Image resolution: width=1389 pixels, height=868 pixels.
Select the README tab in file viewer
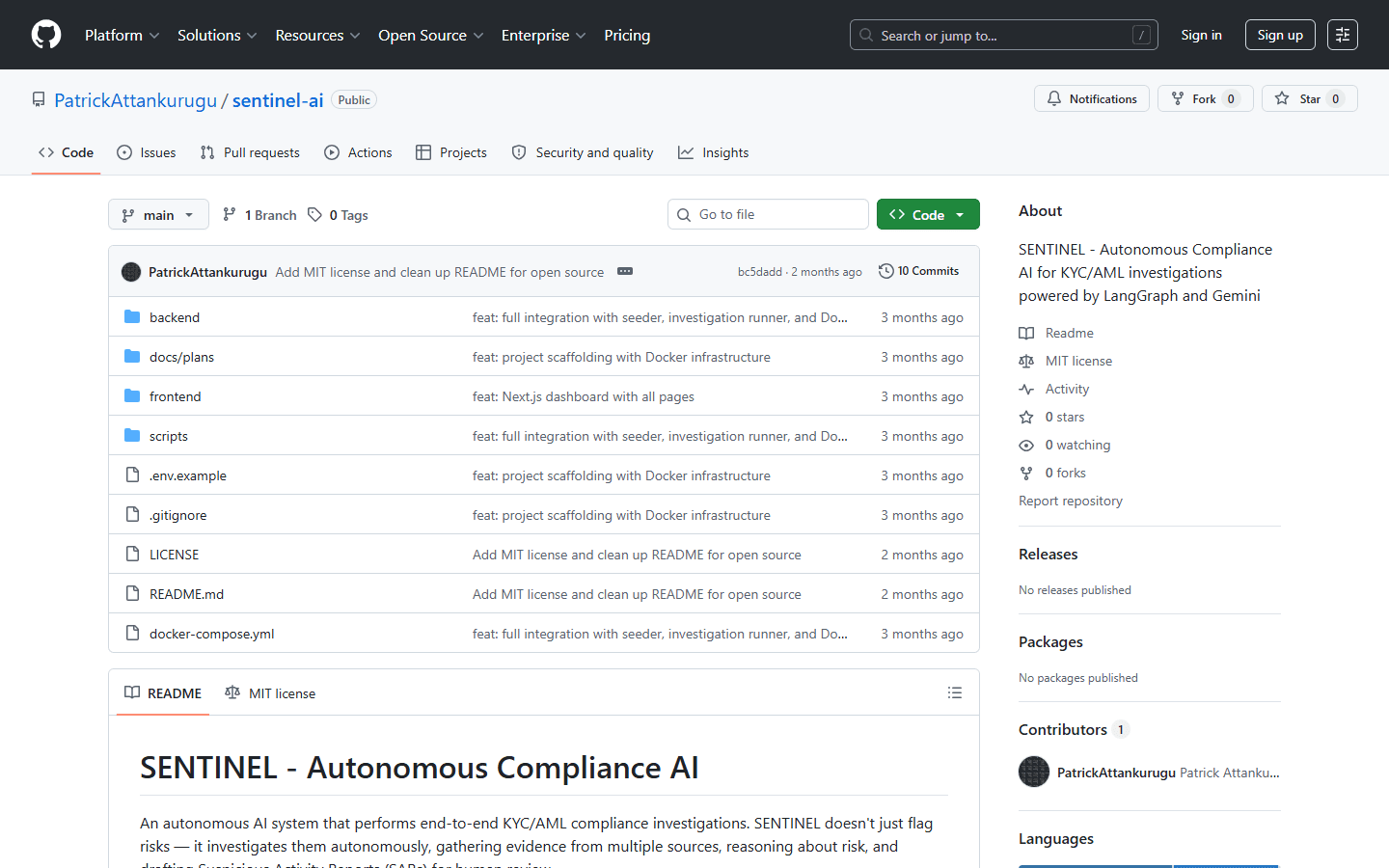click(163, 692)
